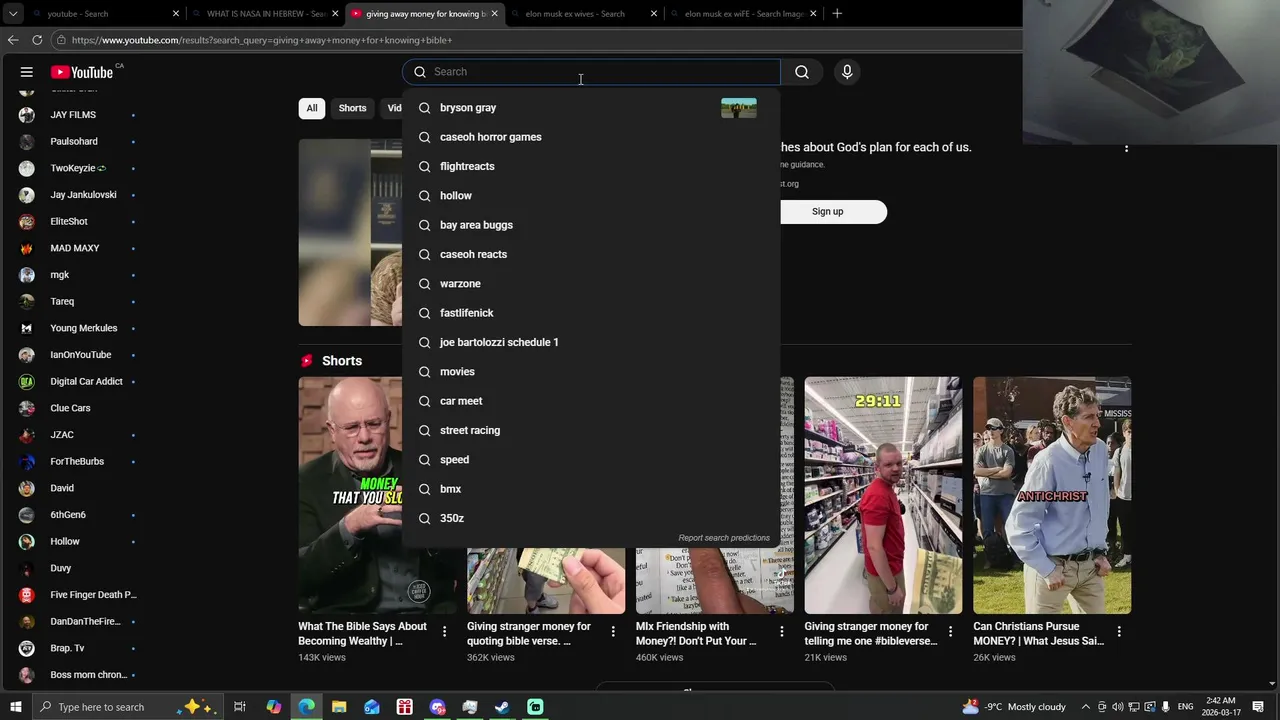Image resolution: width=1280 pixels, height=720 pixels.
Task: Open File Explorer from taskbar
Action: coord(339,707)
